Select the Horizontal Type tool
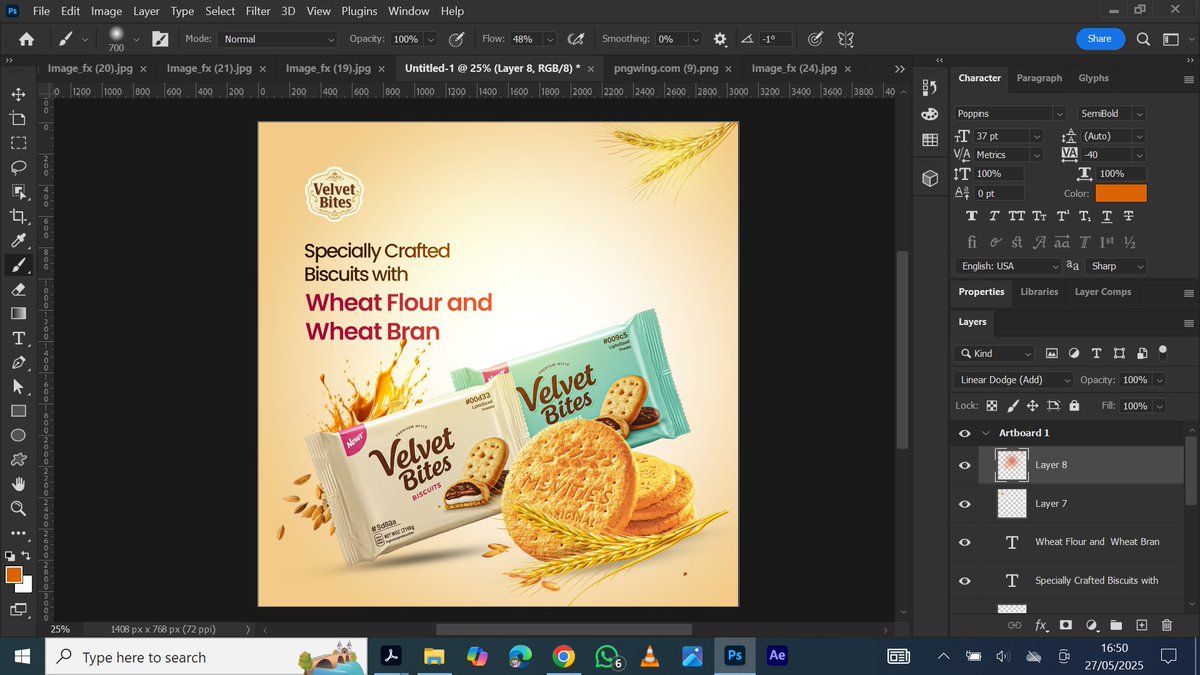This screenshot has width=1200, height=675. click(x=18, y=338)
